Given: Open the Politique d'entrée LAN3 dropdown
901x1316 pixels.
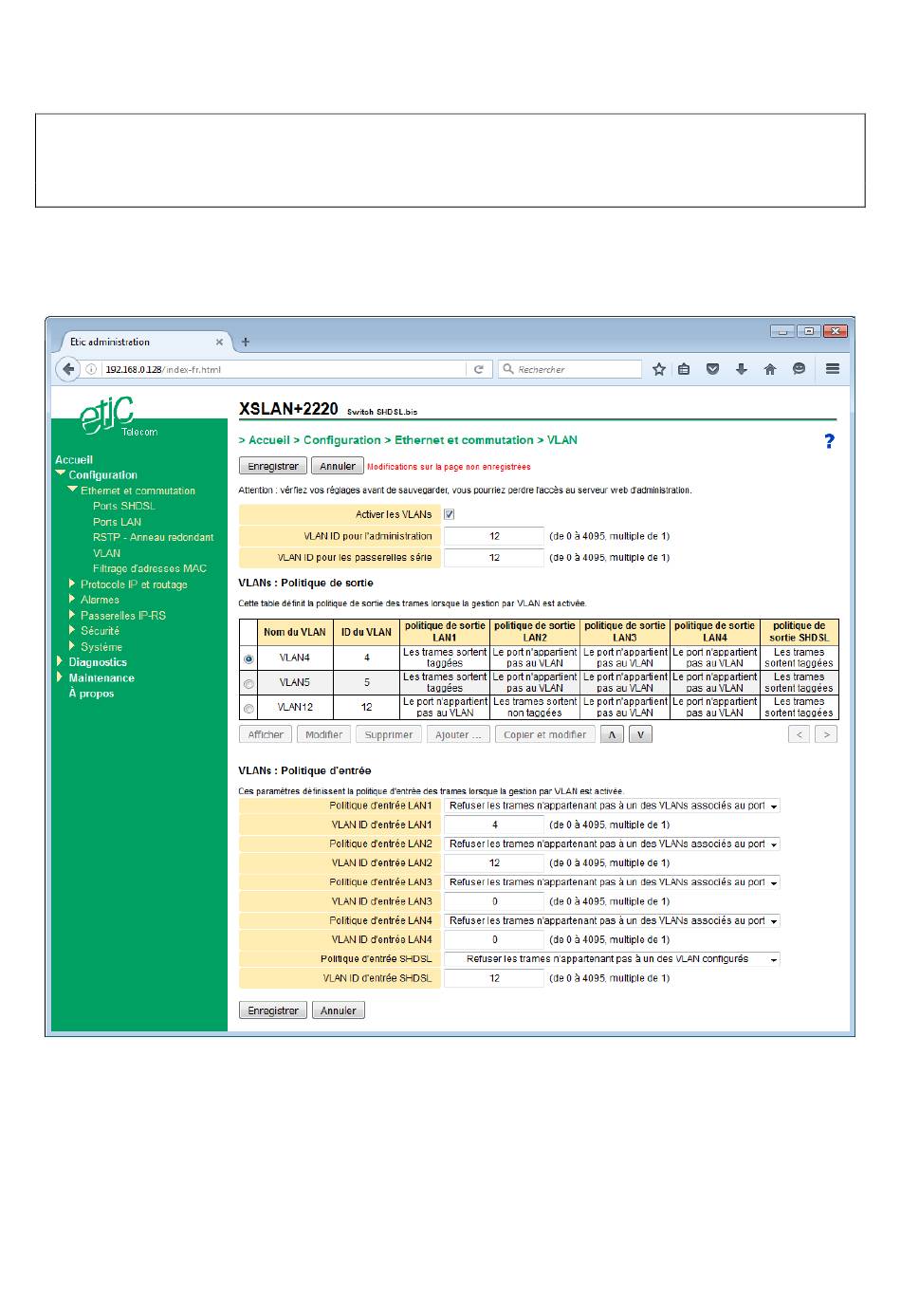Looking at the screenshot, I should pos(613,882).
